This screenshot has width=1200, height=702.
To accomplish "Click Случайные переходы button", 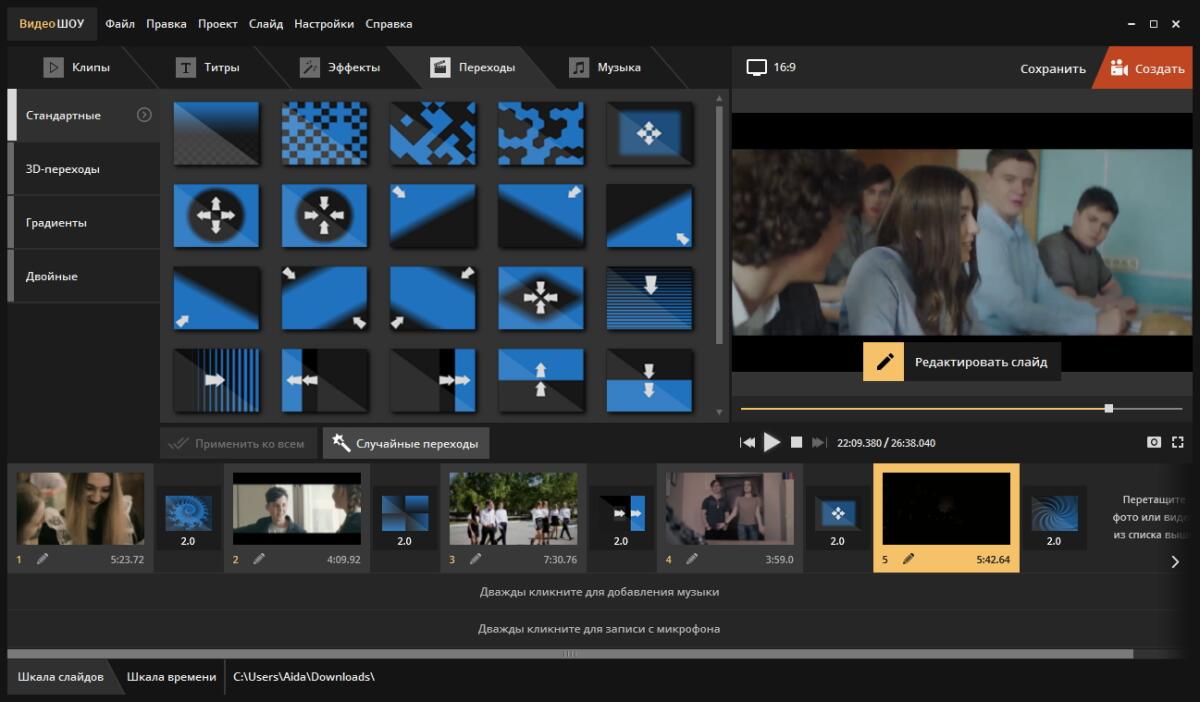I will [x=406, y=443].
